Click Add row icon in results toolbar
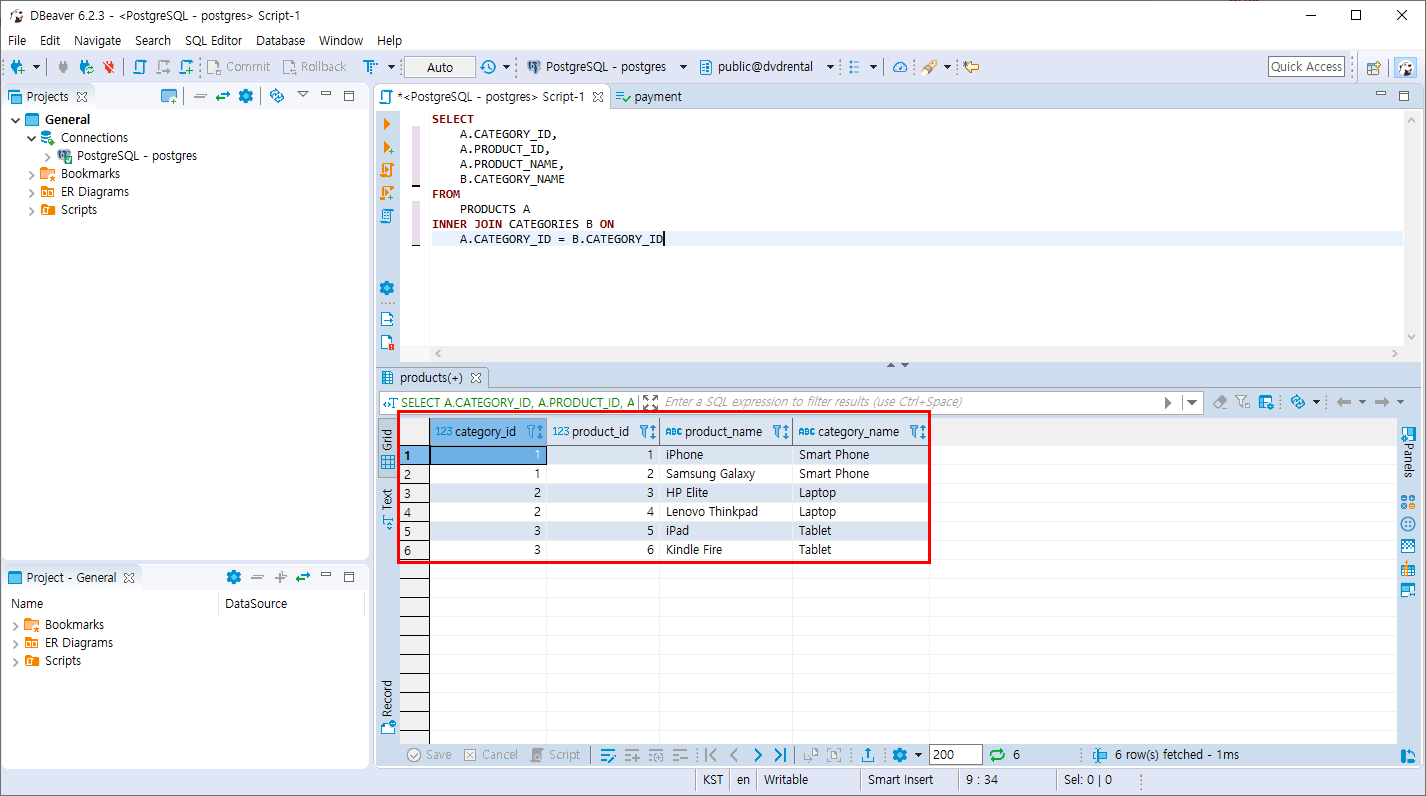 click(x=632, y=755)
